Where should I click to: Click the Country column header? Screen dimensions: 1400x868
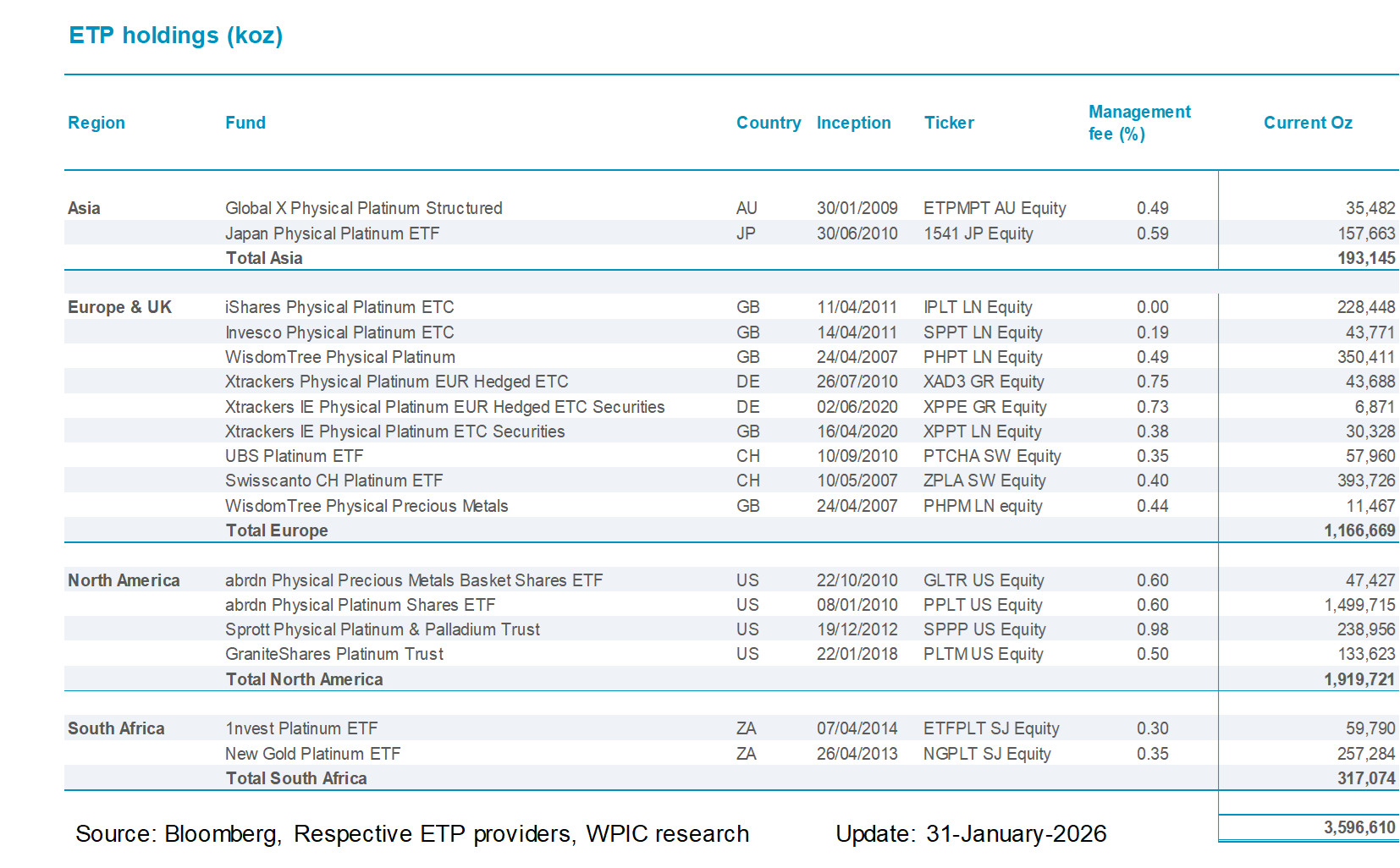coord(768,123)
